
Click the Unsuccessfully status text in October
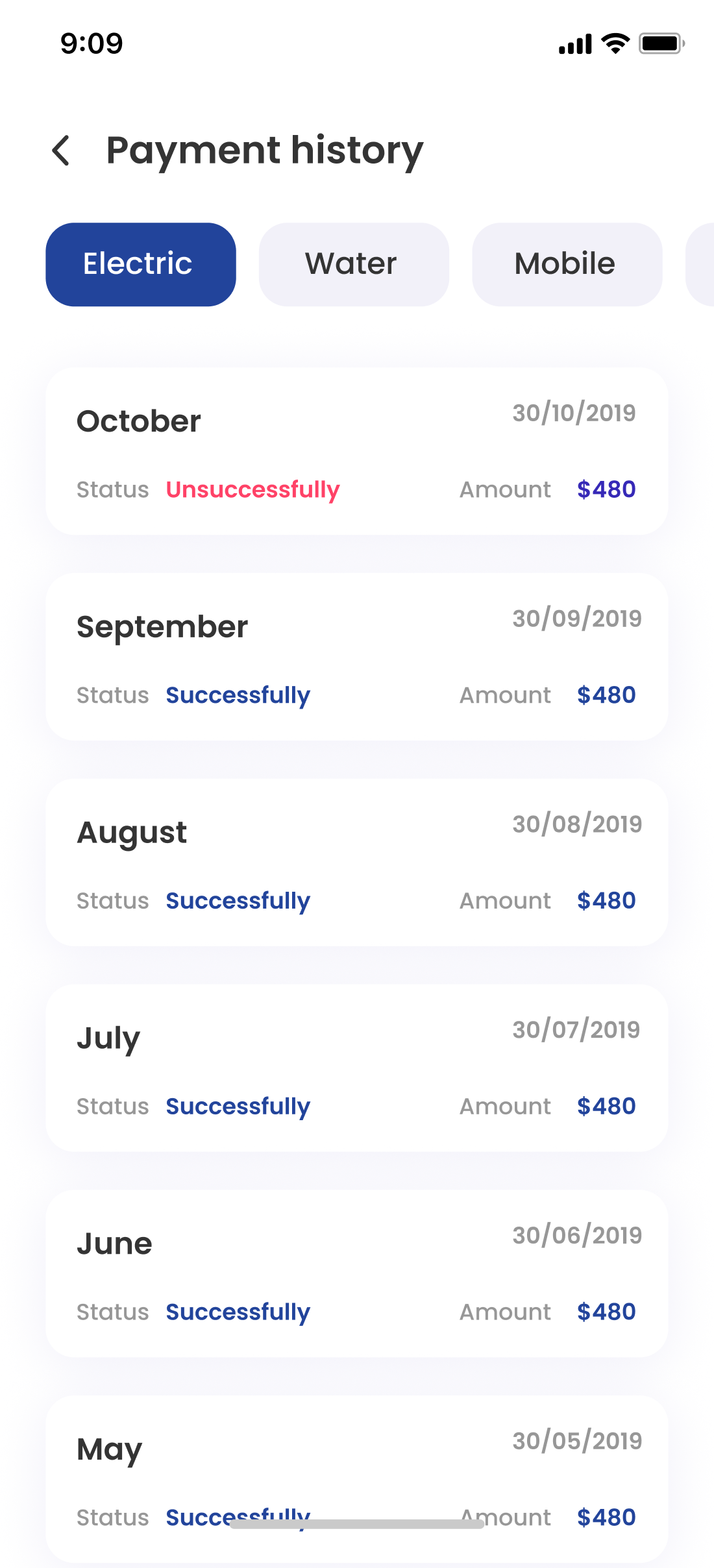point(252,489)
